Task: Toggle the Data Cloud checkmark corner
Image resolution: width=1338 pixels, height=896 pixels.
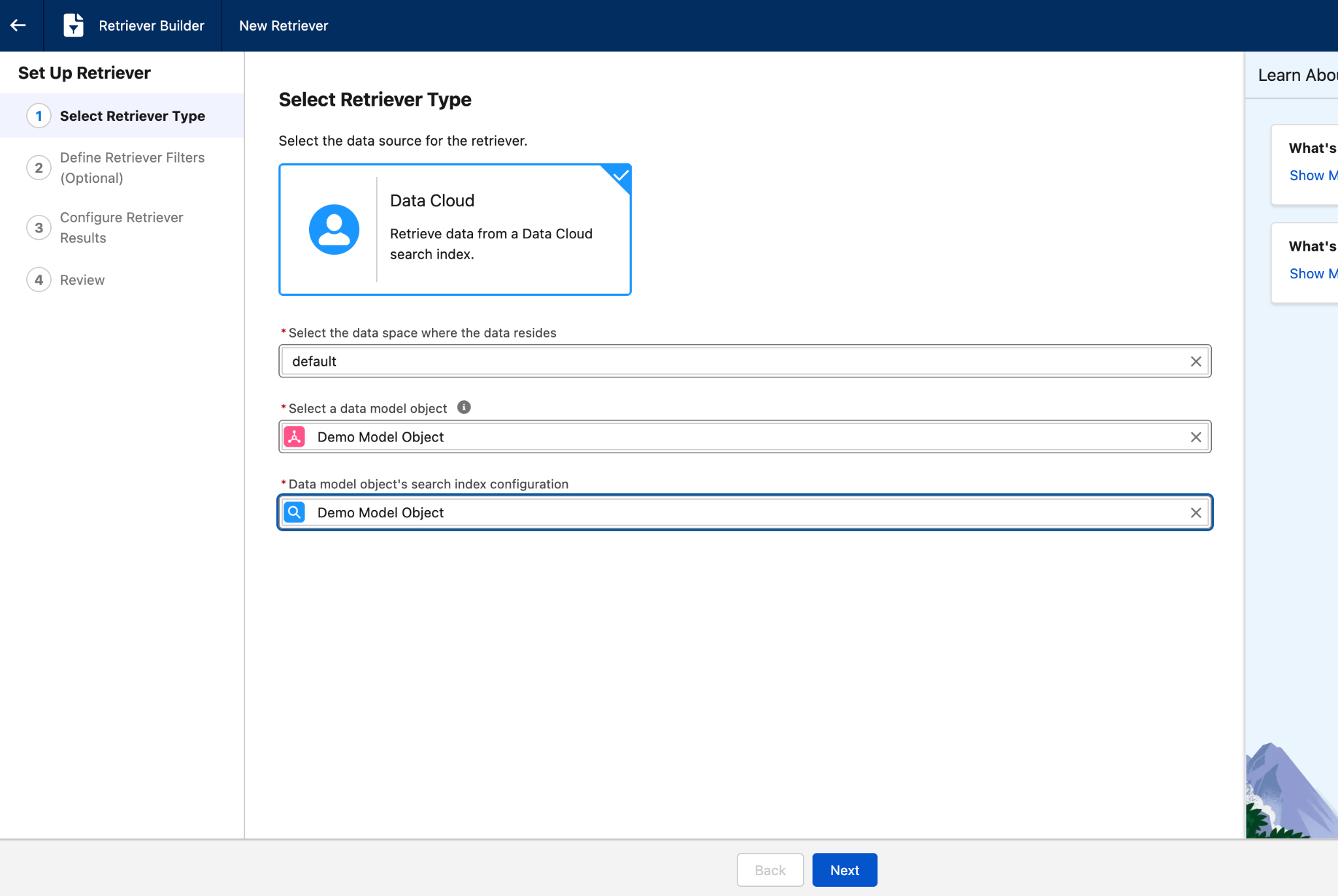Action: click(619, 176)
